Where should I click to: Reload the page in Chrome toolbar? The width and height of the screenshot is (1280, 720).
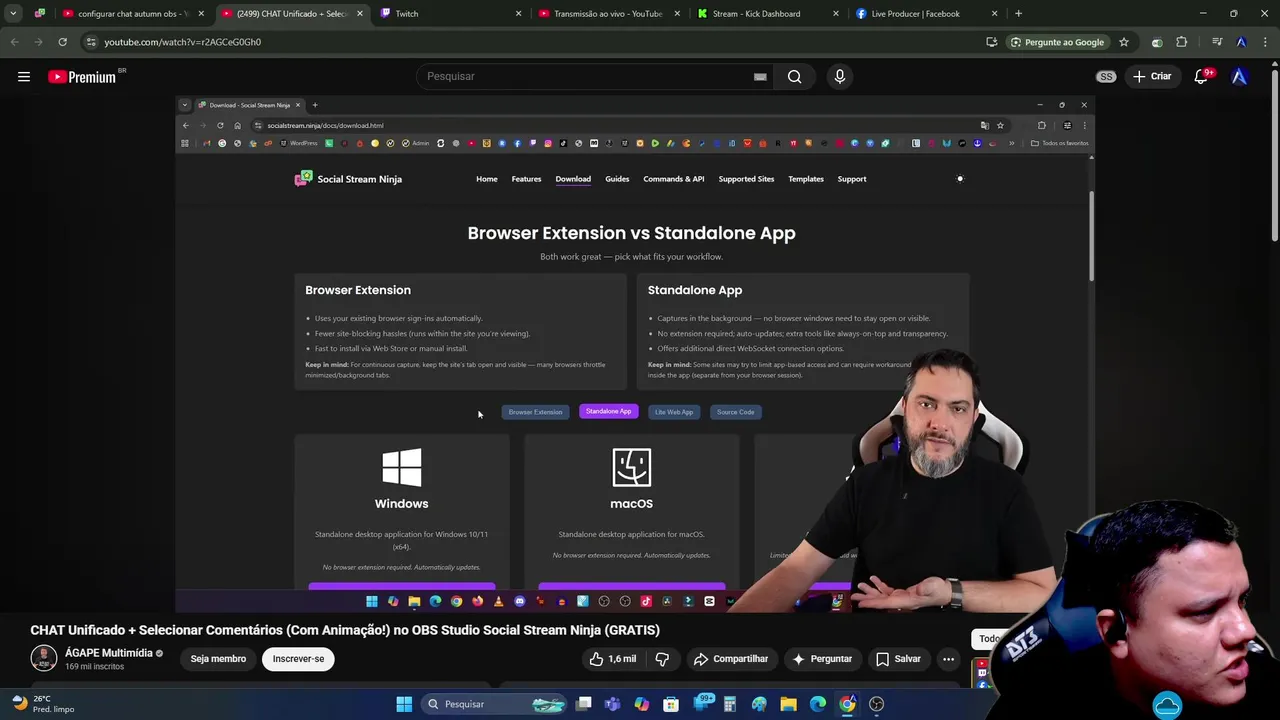click(x=62, y=42)
